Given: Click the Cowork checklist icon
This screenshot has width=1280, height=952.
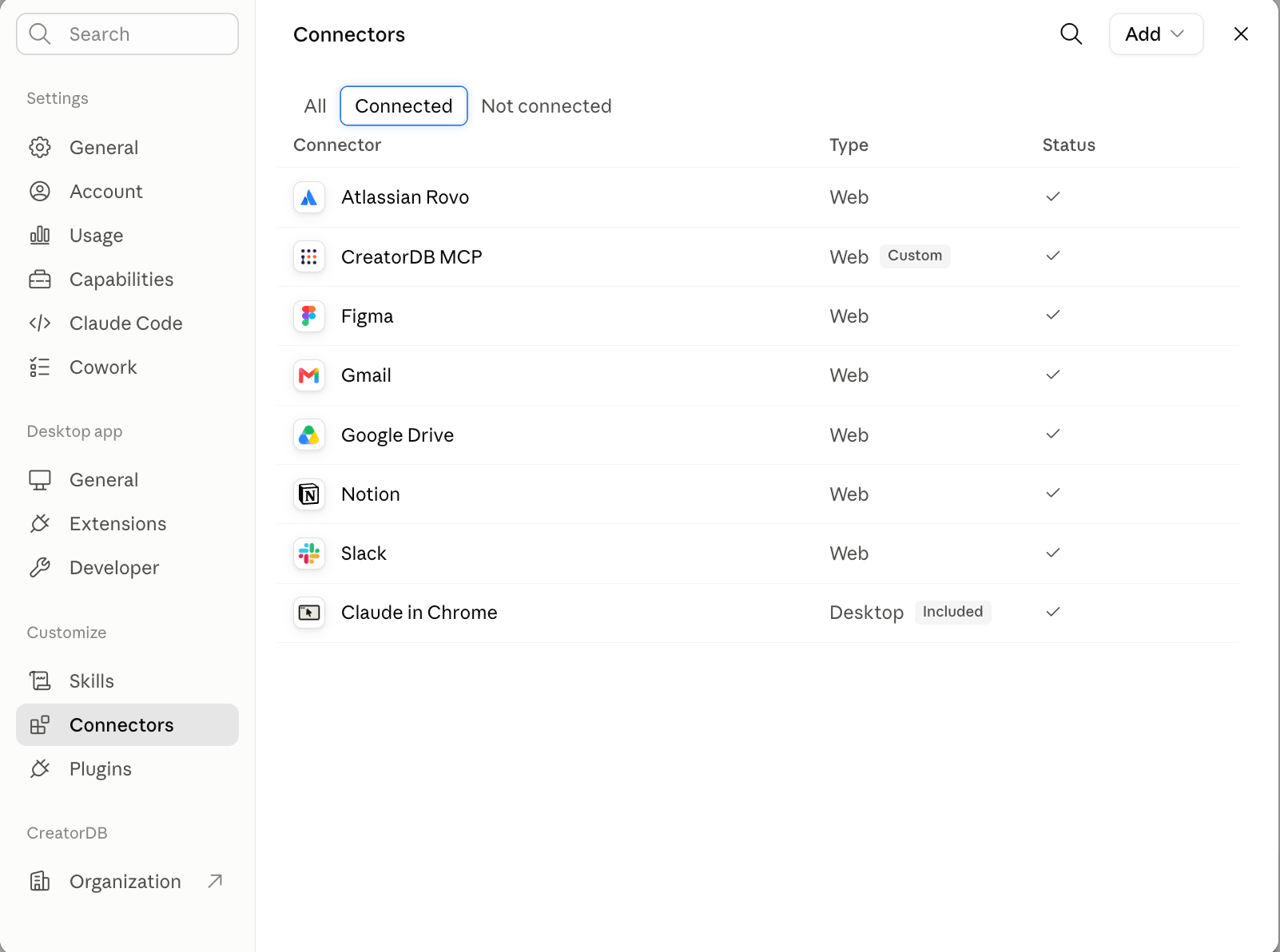Looking at the screenshot, I should click(x=40, y=367).
